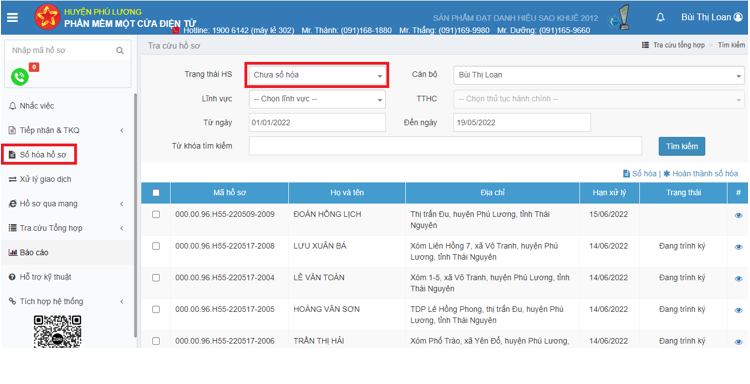The width and height of the screenshot is (750, 384).
Task: Open the Trạng thái HS dropdown
Action: click(x=317, y=75)
